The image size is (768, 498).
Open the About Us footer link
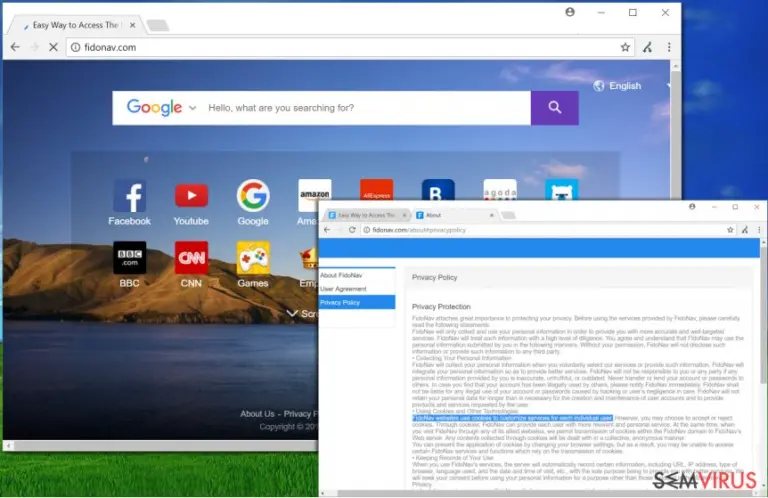pyautogui.click(x=257, y=414)
